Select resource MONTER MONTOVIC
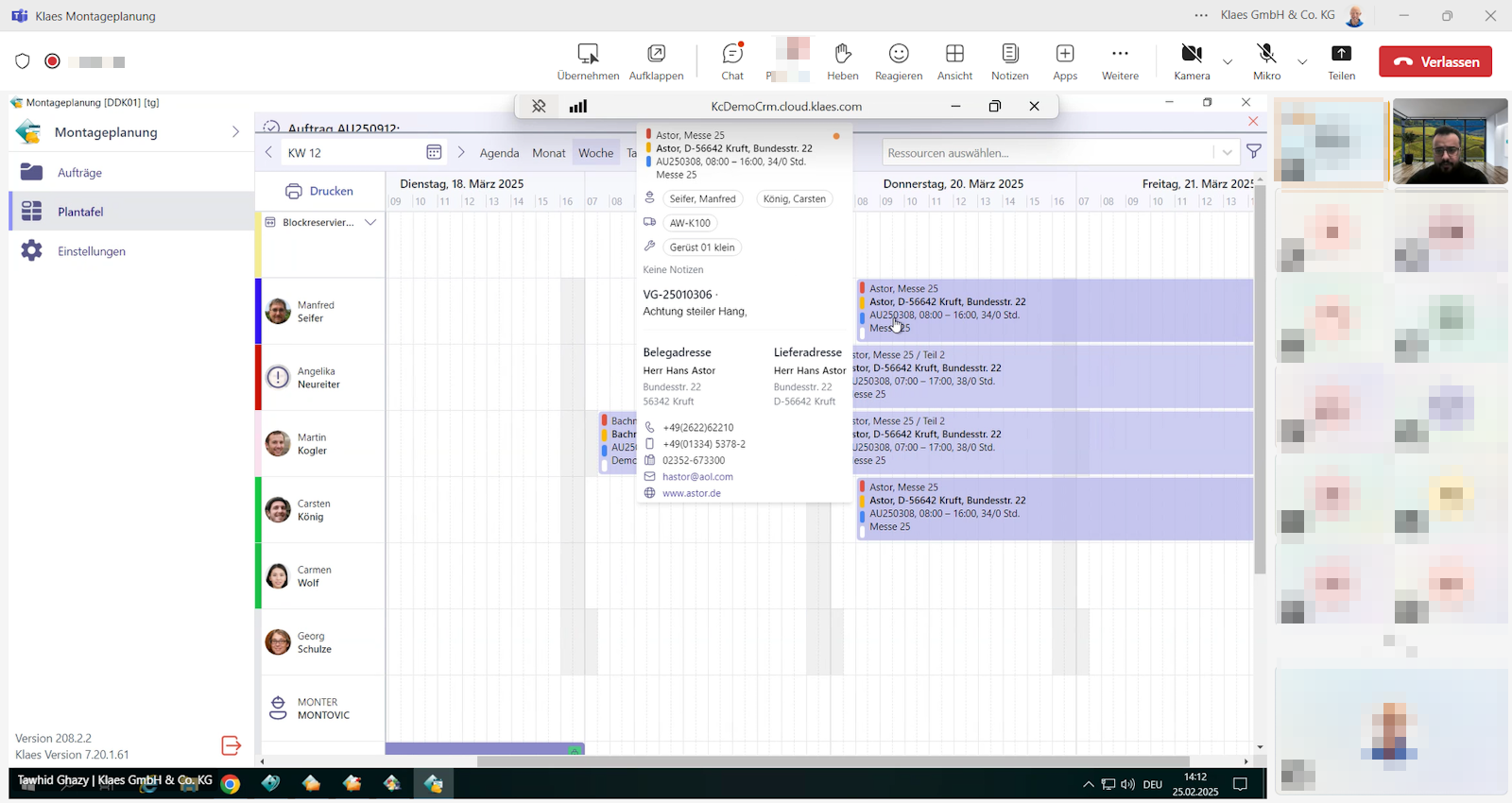 [x=320, y=709]
